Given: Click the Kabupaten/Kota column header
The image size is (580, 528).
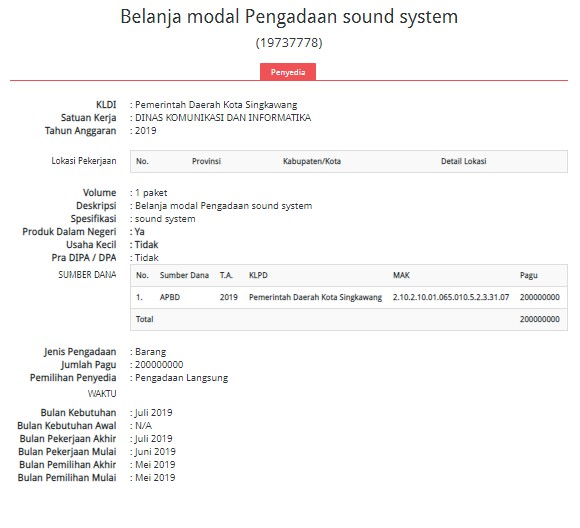Looking at the screenshot, I should click(x=312, y=161).
